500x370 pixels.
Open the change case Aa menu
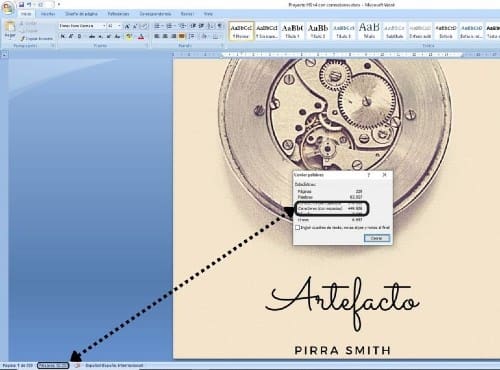click(x=117, y=36)
